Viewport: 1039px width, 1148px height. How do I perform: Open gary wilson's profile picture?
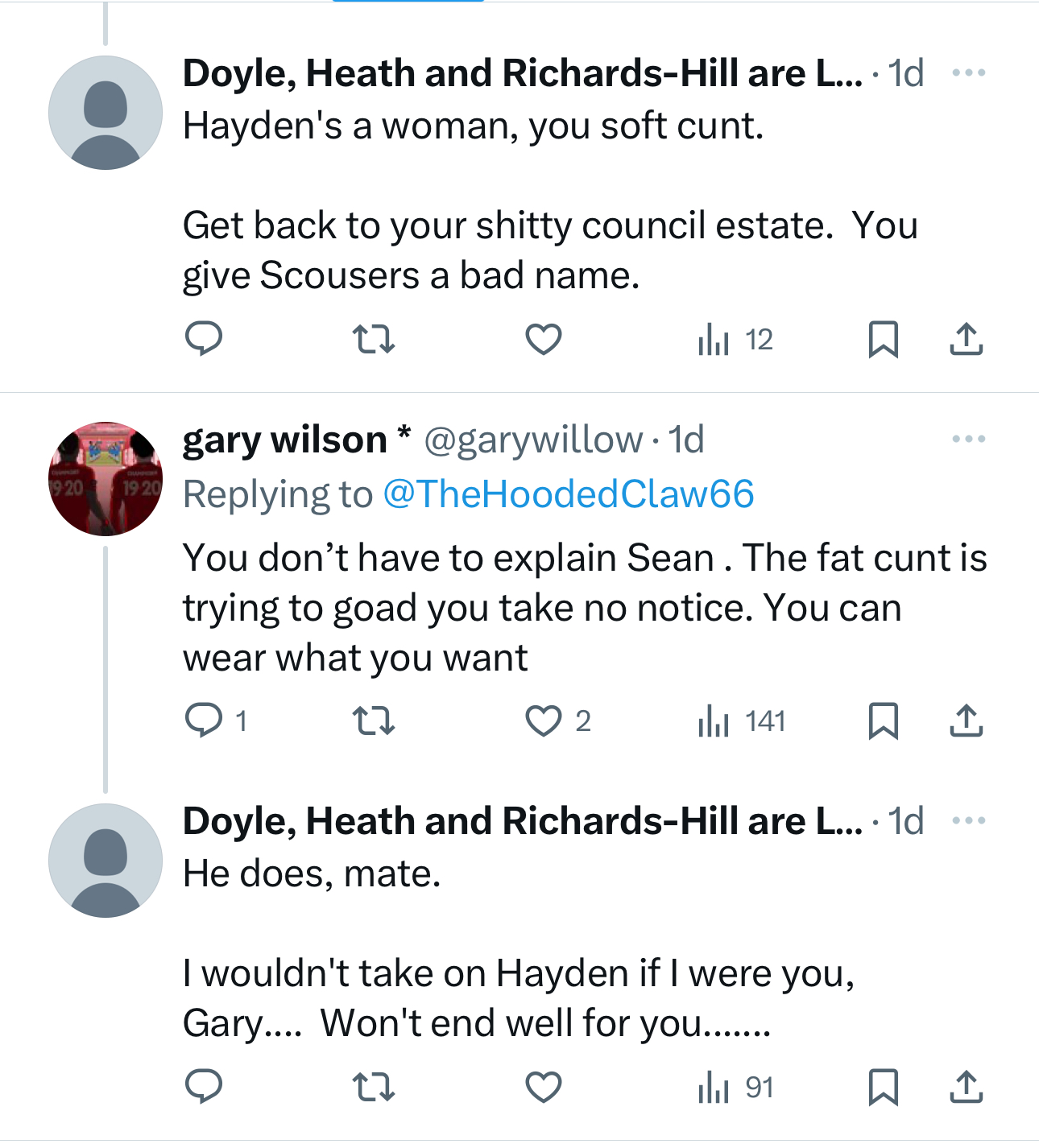(x=106, y=478)
